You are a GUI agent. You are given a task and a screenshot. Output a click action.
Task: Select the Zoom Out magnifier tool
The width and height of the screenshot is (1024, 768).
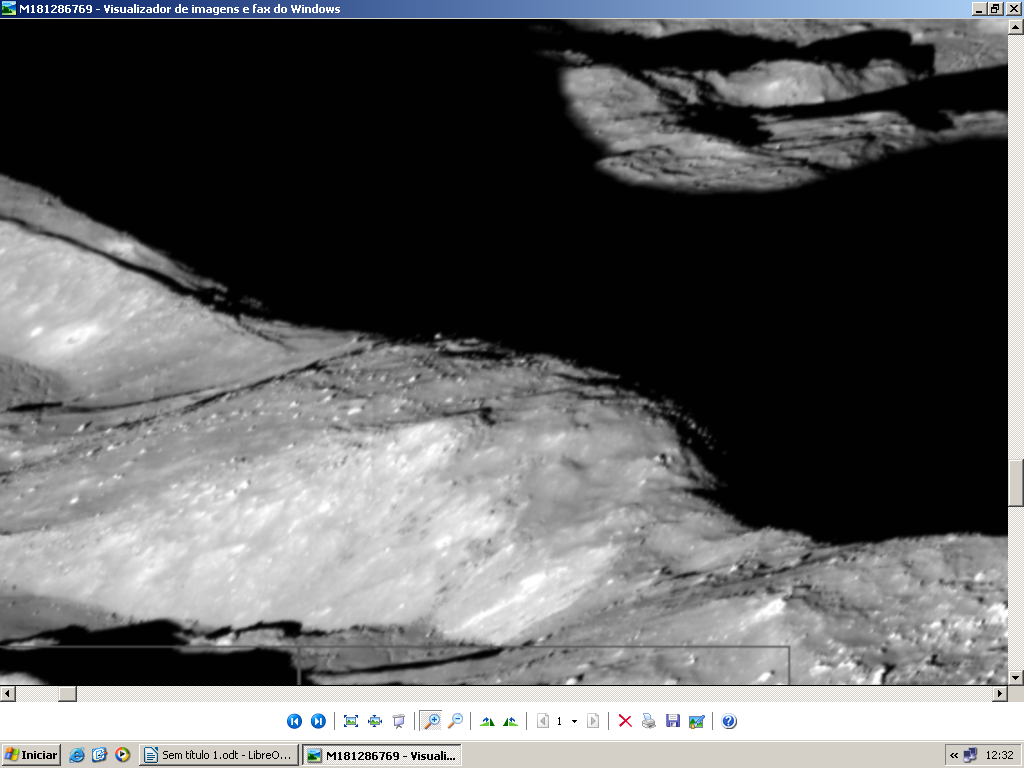455,721
